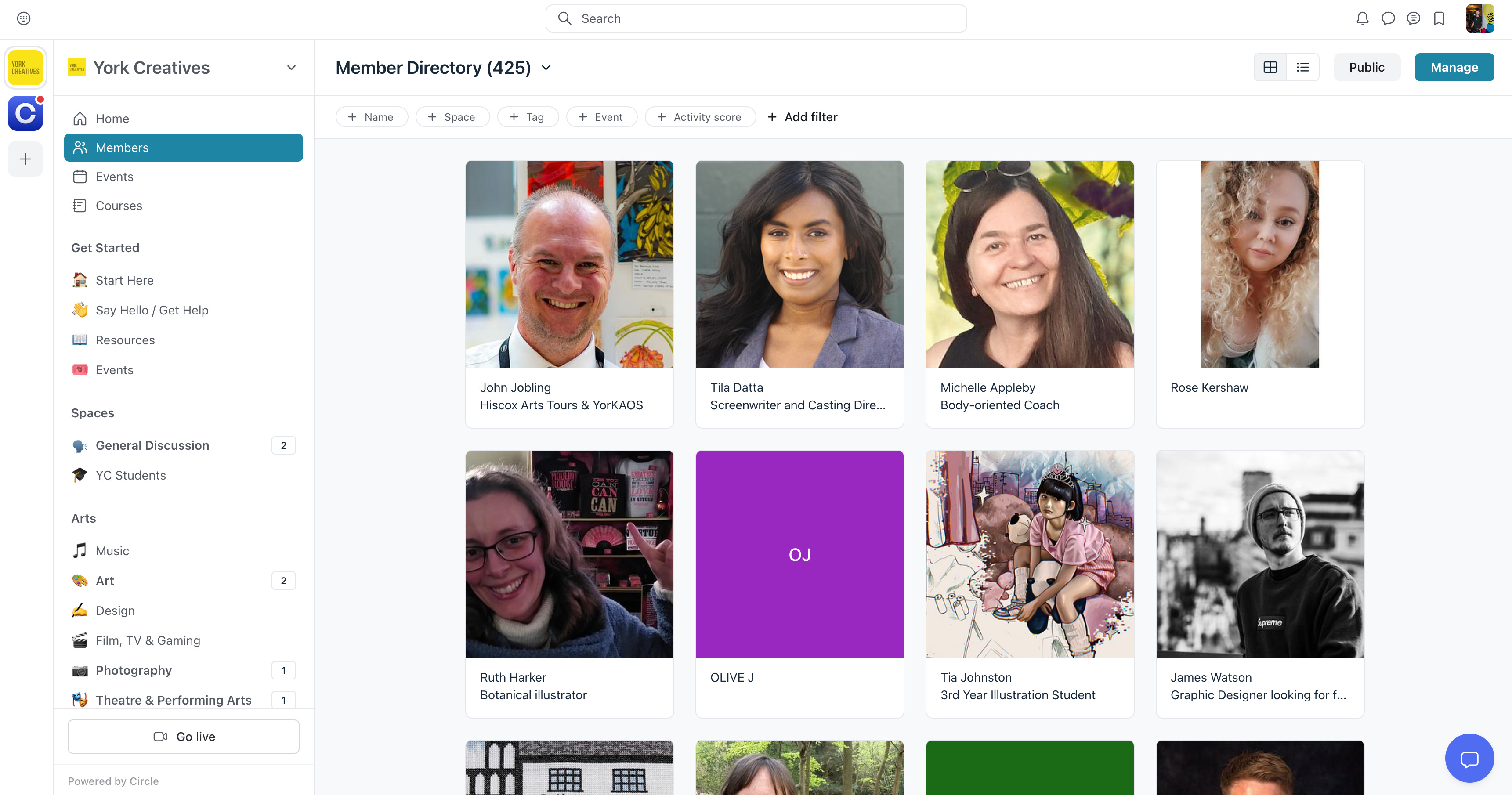Expand the Member Directory title dropdown
The image size is (1512, 795).
pyautogui.click(x=546, y=68)
